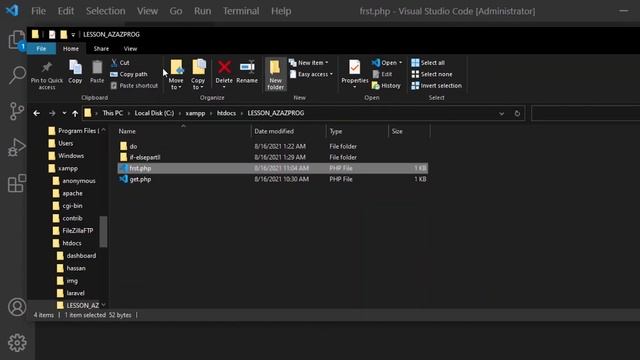Screen dimensions: 640x360
Task: Click the search box in File Explorer
Action: (x=585, y=113)
